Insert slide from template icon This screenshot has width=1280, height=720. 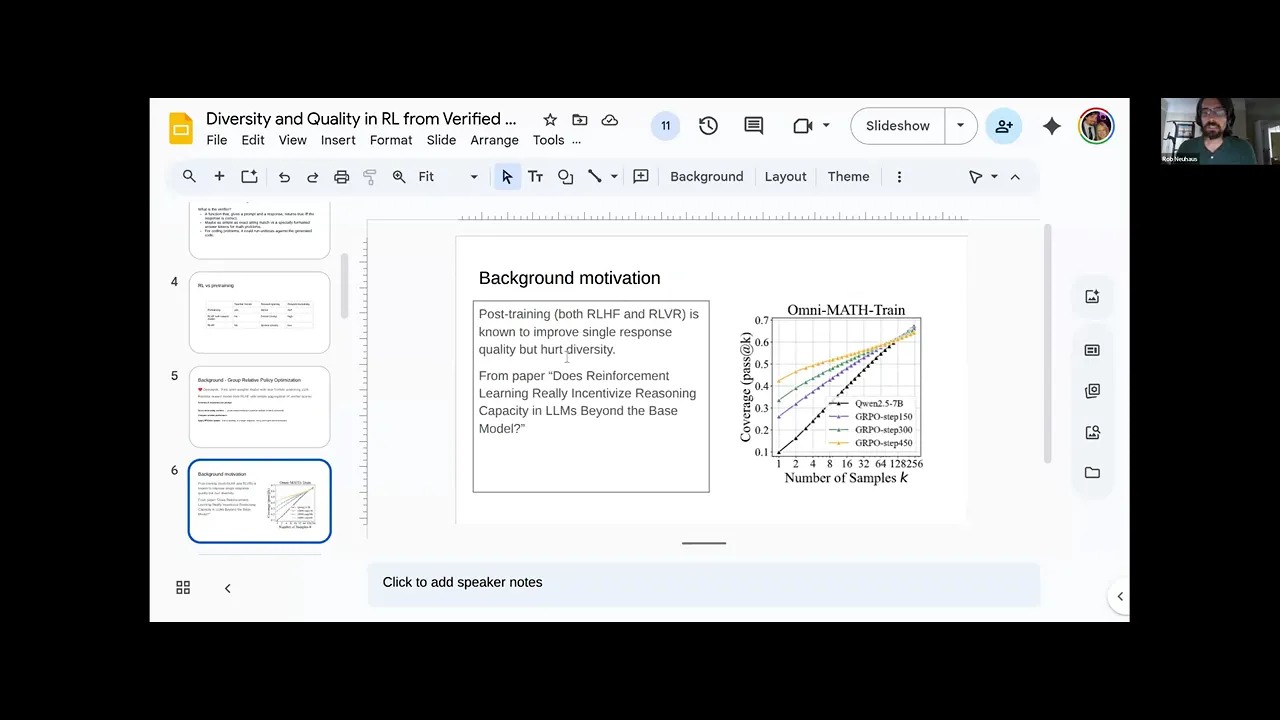[x=249, y=176]
